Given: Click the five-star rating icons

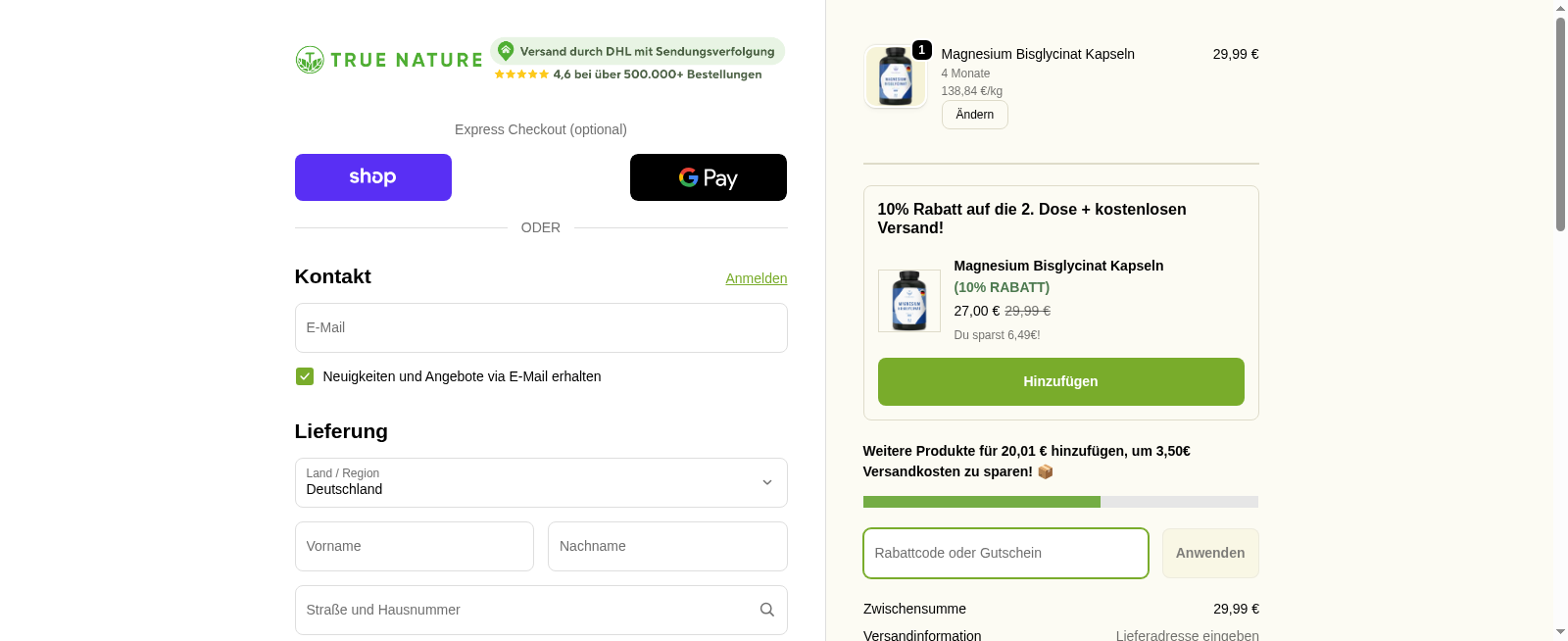Looking at the screenshot, I should coord(521,74).
